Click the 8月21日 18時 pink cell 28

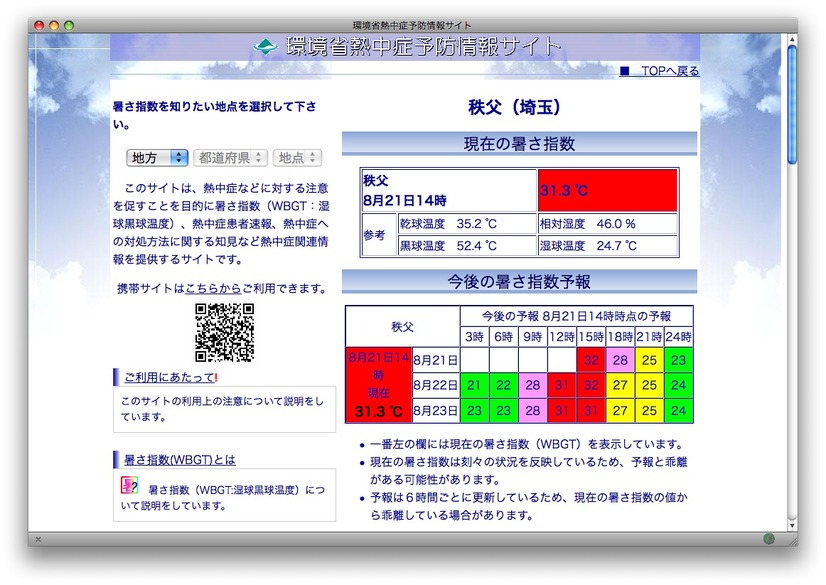point(620,360)
